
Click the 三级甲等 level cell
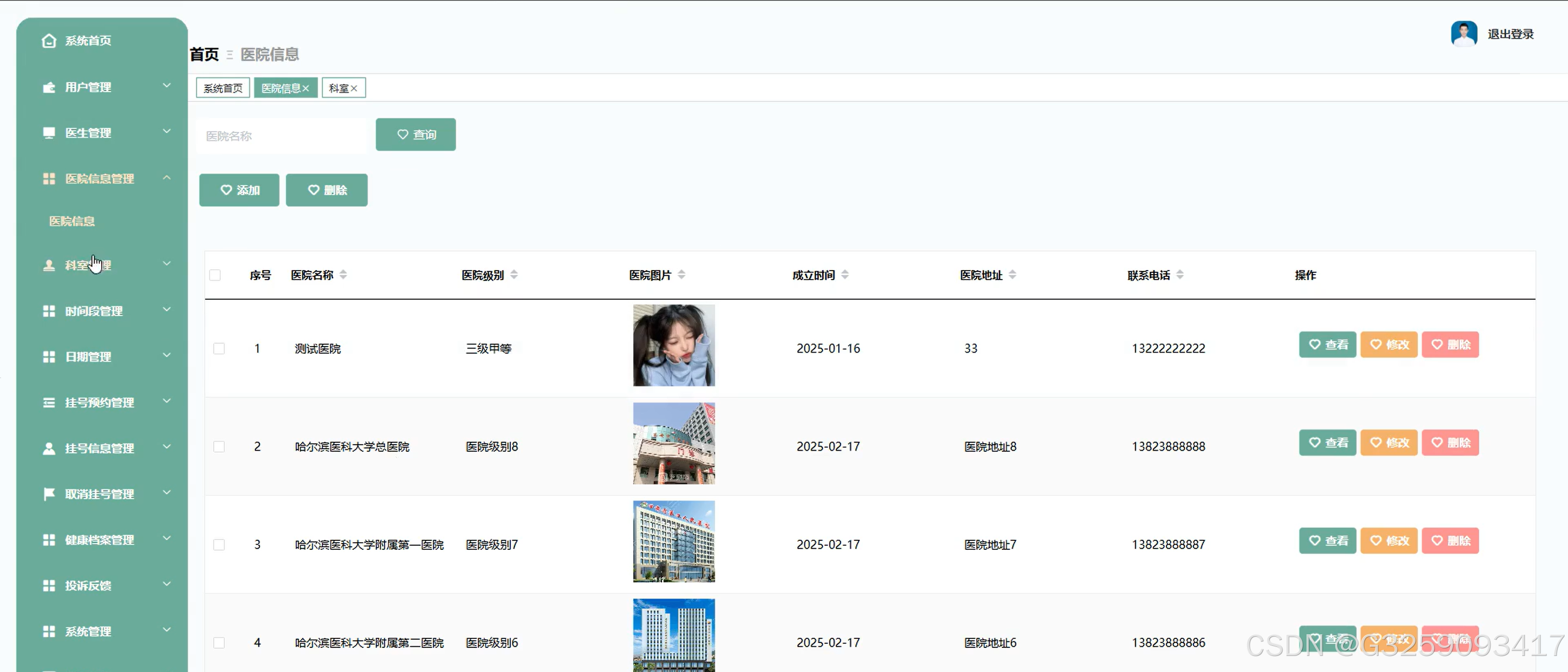point(488,348)
